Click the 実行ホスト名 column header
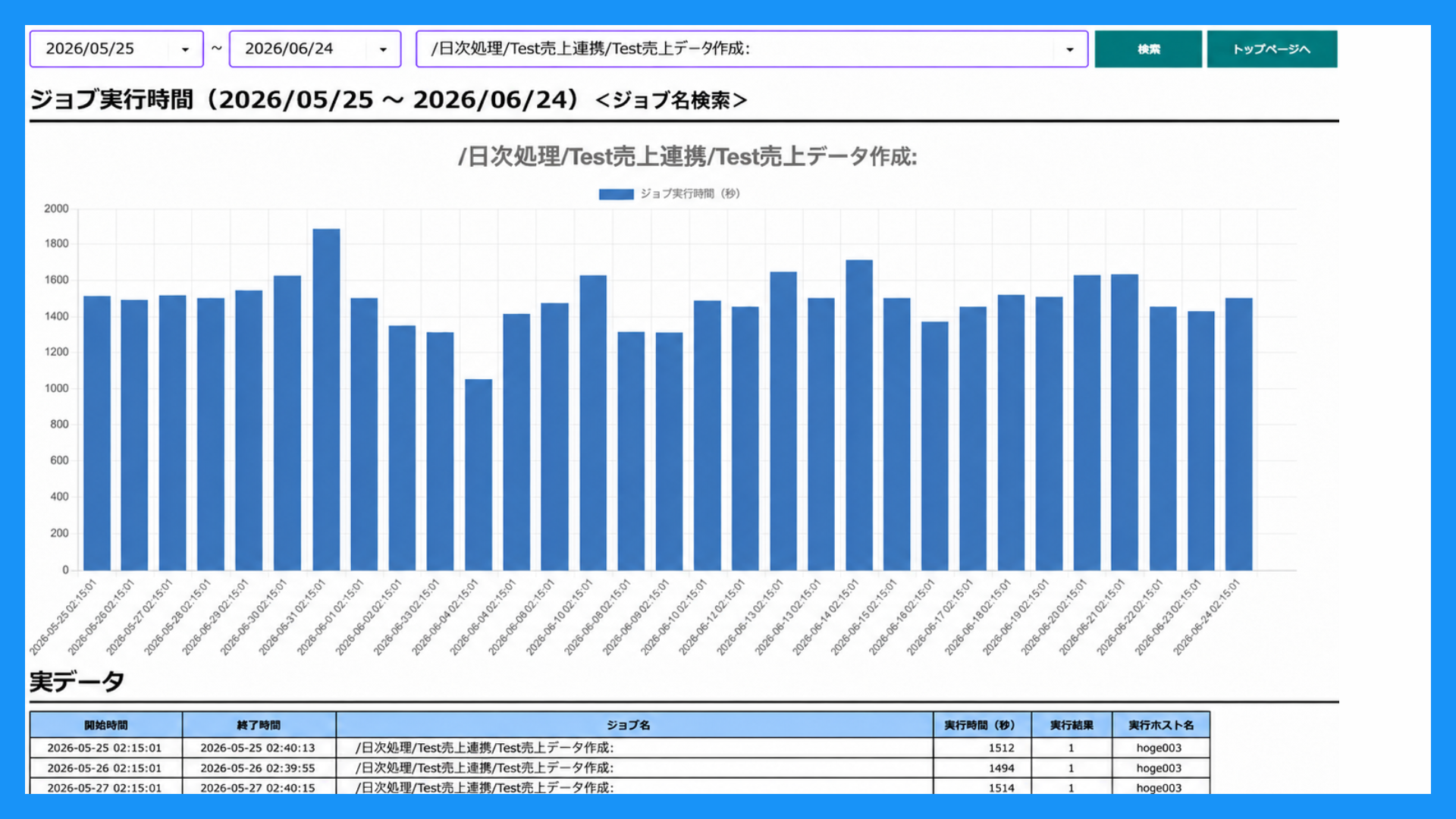 click(1160, 725)
